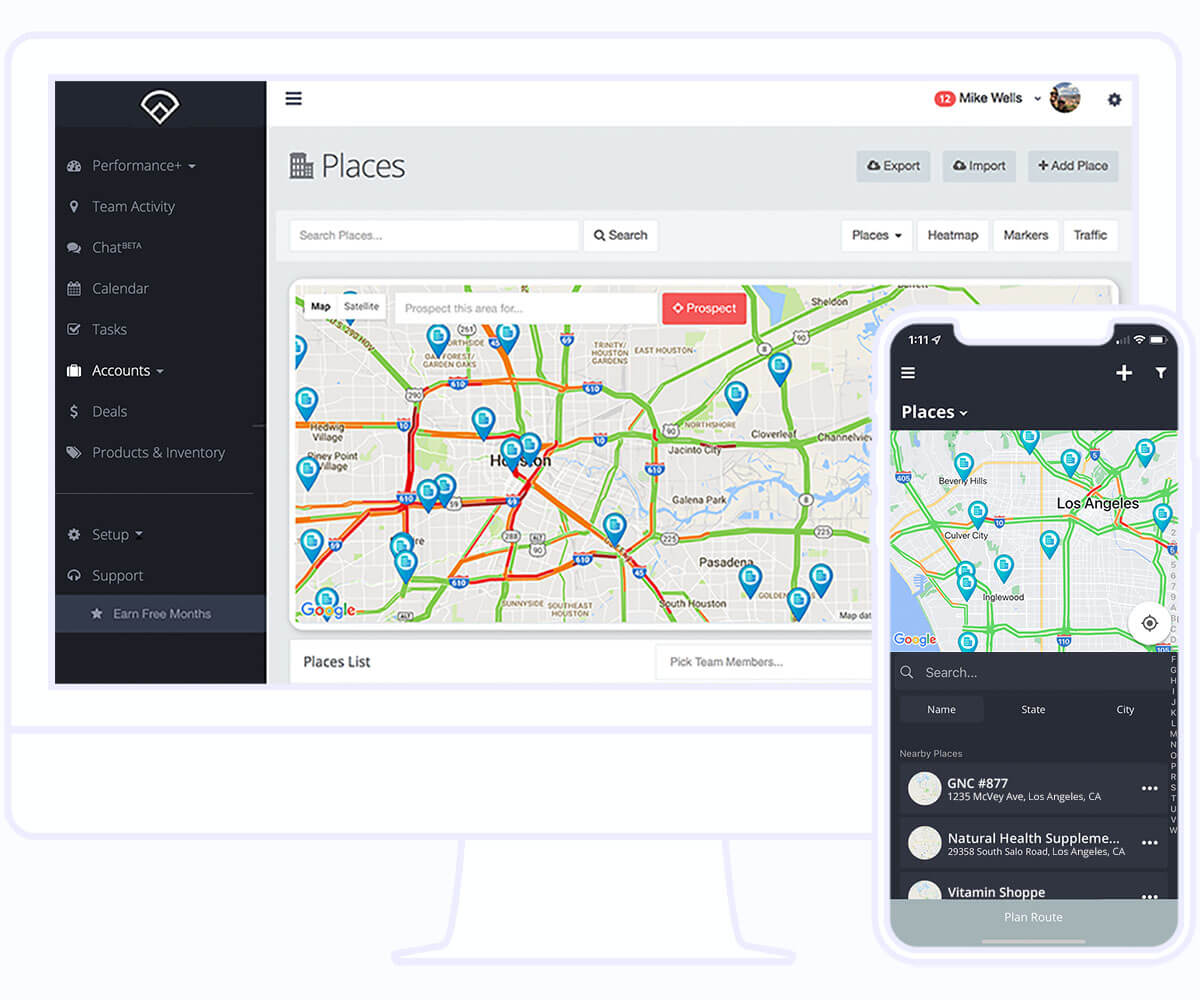Screen dimensions: 1200x1000
Task: Toggle the Markers map layer
Action: click(1025, 236)
